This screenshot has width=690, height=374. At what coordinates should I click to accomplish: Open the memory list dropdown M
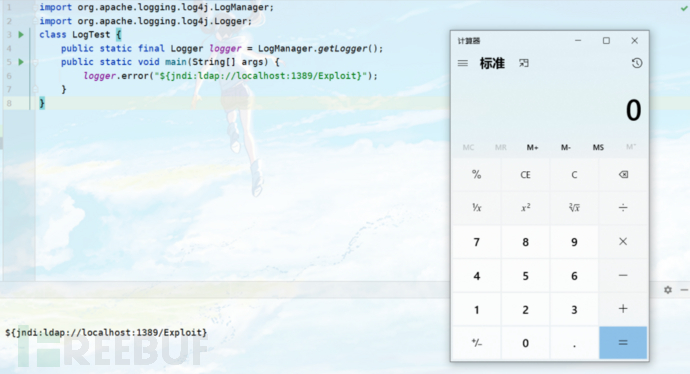[631, 147]
